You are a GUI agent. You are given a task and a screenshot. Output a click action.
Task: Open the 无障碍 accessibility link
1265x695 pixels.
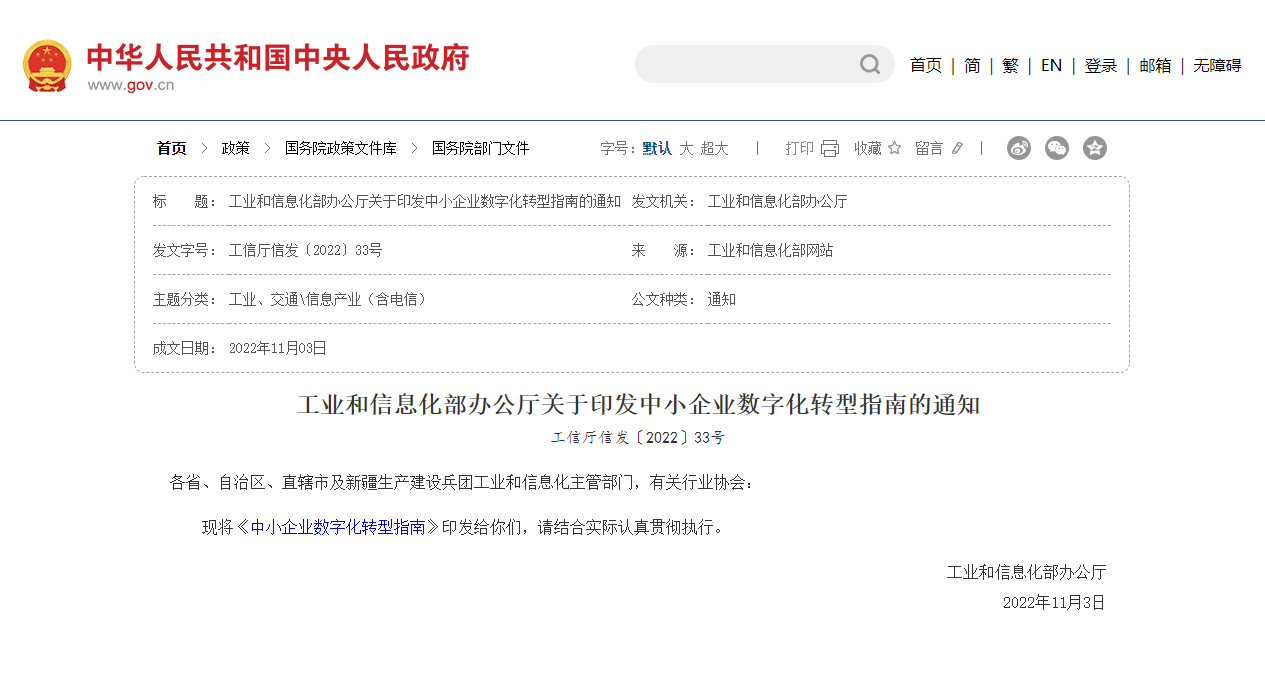coord(1217,65)
